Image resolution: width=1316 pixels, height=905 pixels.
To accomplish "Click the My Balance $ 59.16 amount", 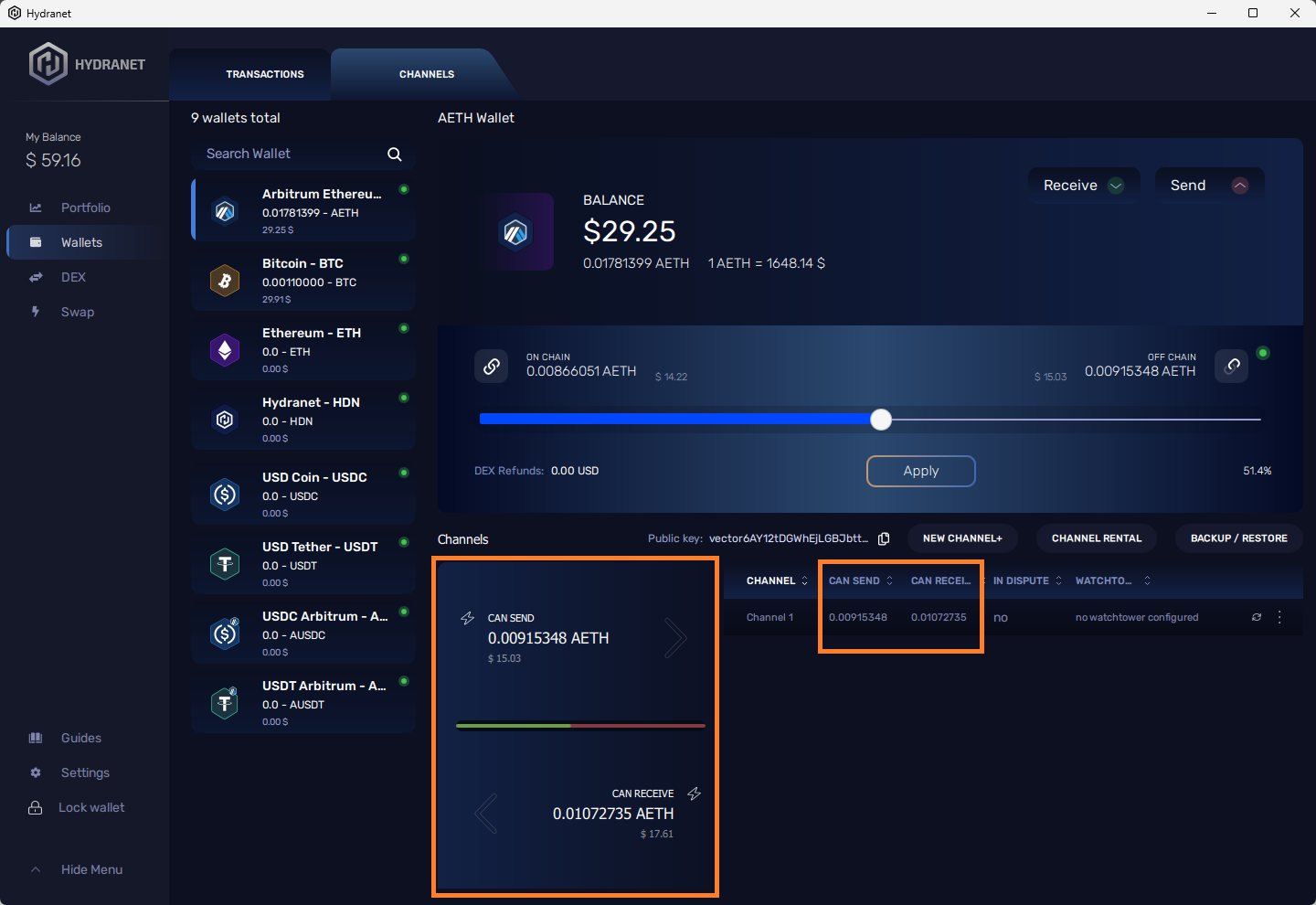I will click(53, 161).
